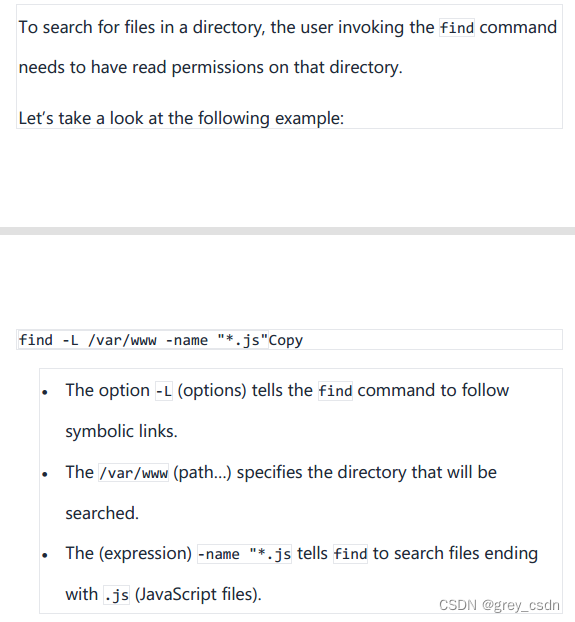The width and height of the screenshot is (575, 622).
Task: Click the '/var/www' inline code in second bullet
Action: [134, 473]
